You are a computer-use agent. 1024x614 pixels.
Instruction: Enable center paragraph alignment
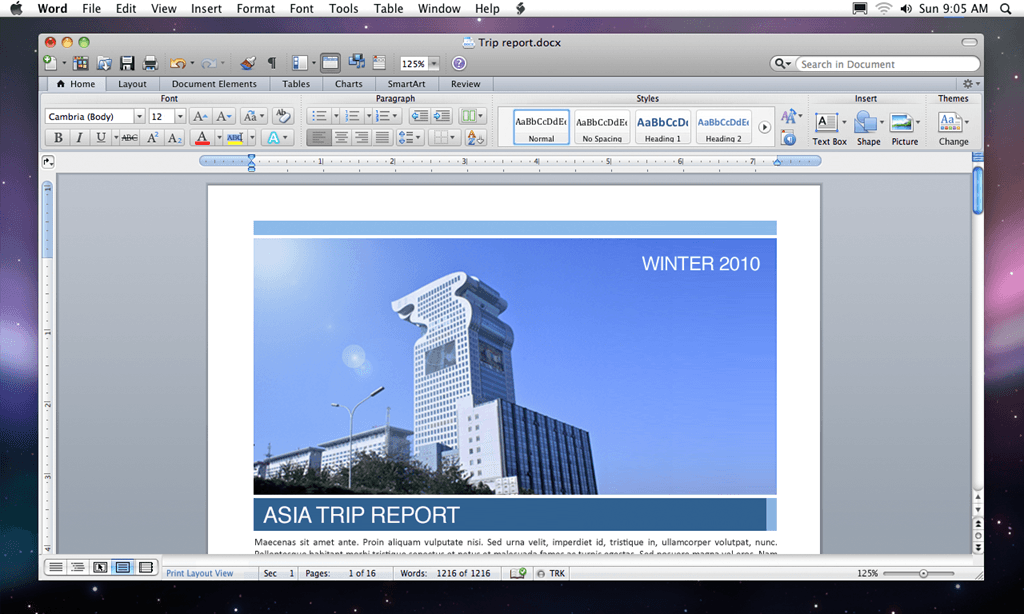tap(340, 137)
